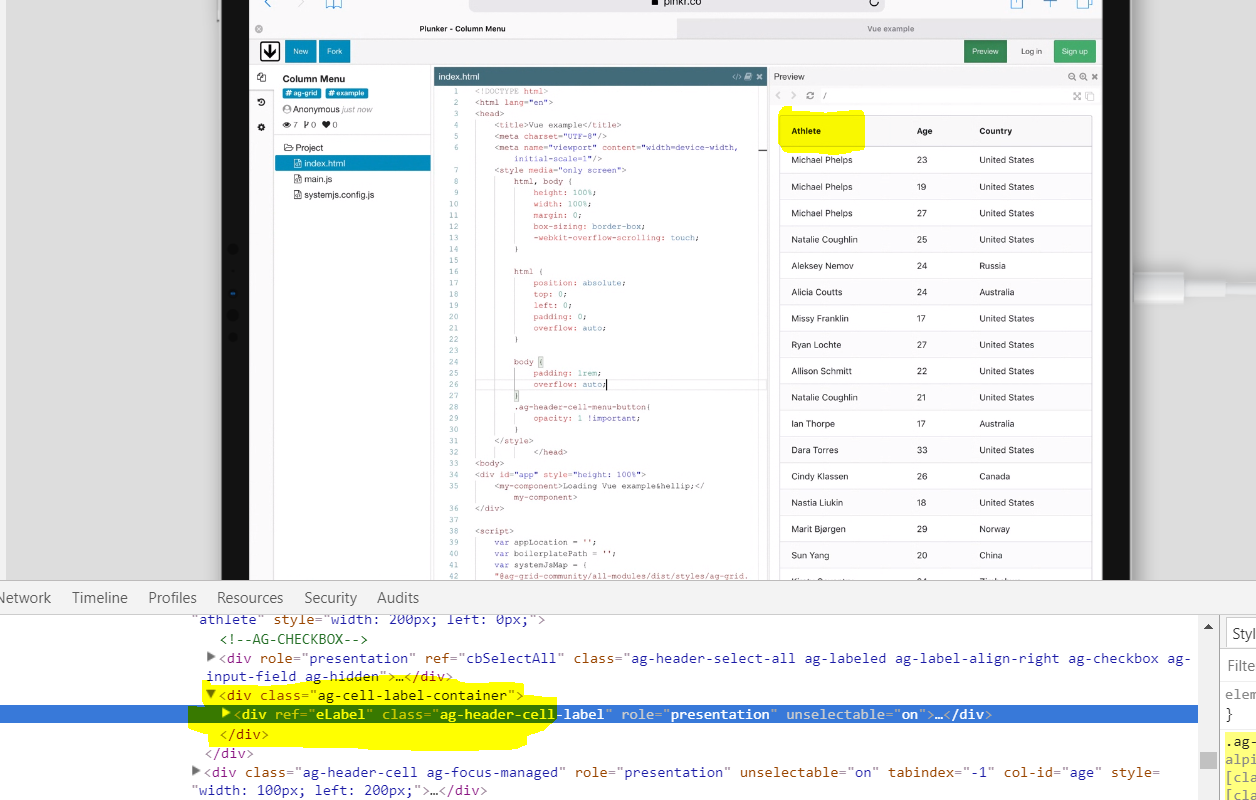This screenshot has width=1256, height=800.
Task: Click the preview URL path field
Action: tap(944, 96)
